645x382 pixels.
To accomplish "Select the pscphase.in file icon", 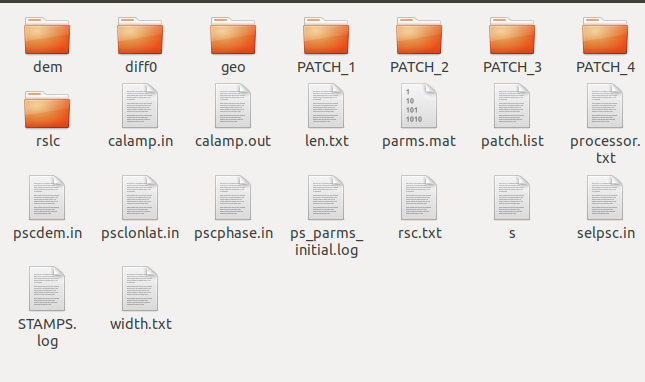I will click(233, 197).
